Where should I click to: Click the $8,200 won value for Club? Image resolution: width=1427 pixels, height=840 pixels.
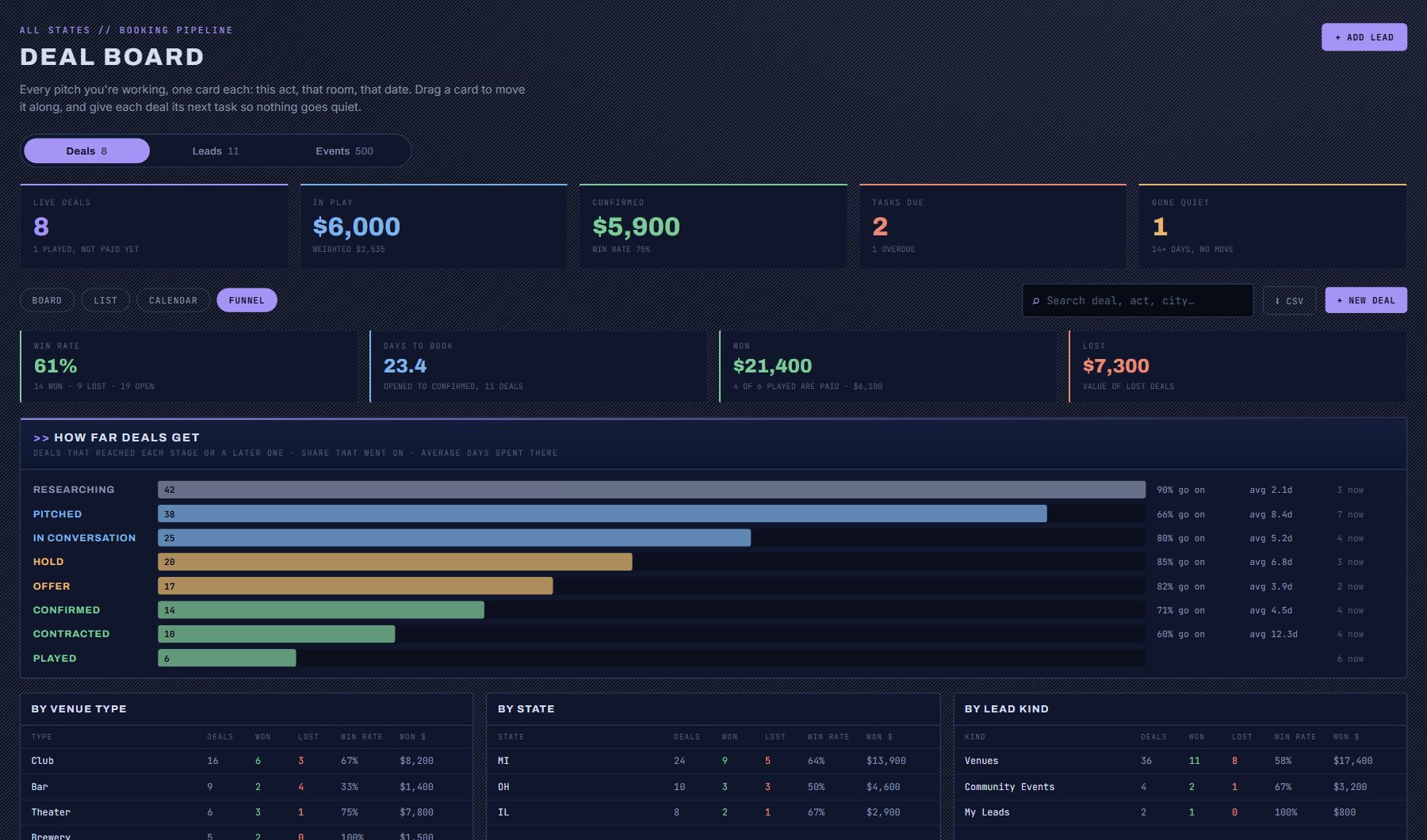[x=416, y=761]
